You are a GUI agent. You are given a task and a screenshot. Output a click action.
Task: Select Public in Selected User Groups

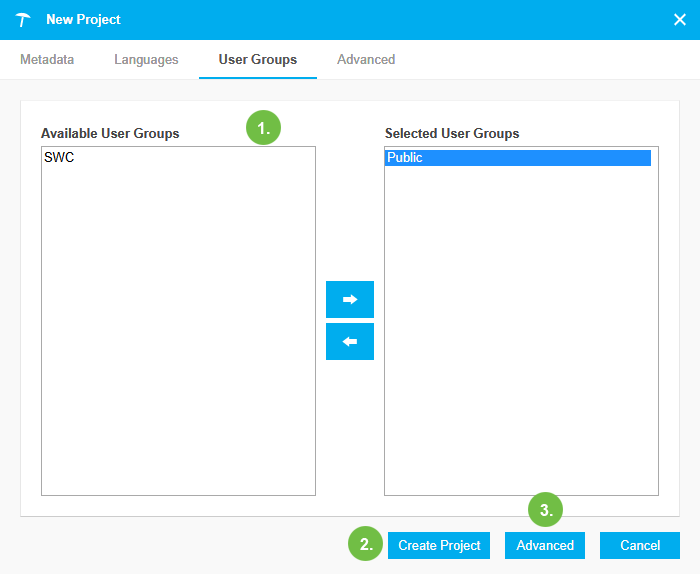tap(405, 158)
